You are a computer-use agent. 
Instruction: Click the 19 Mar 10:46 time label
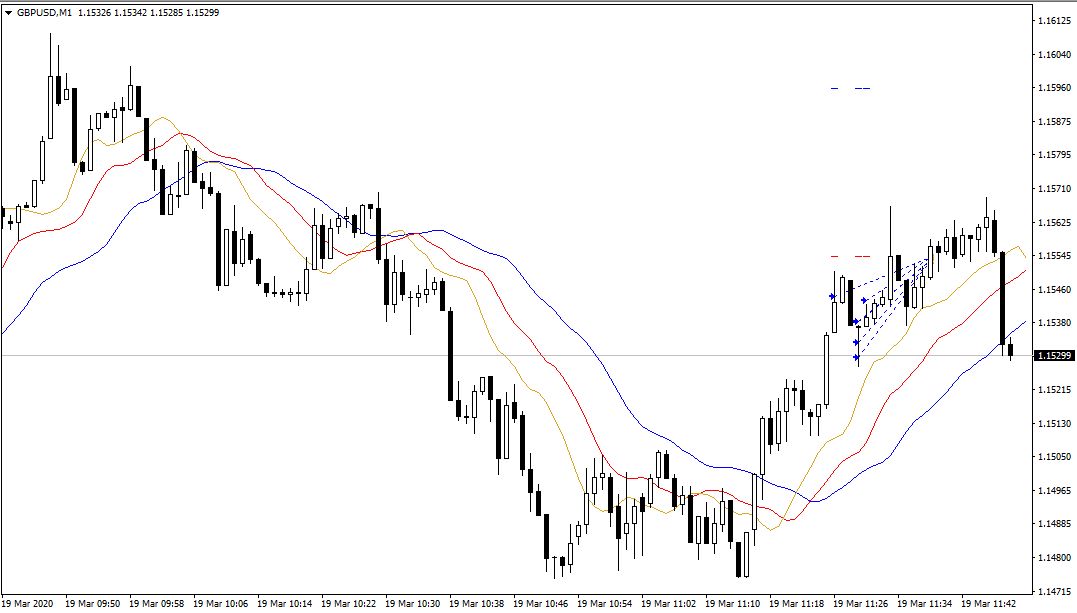(541, 603)
